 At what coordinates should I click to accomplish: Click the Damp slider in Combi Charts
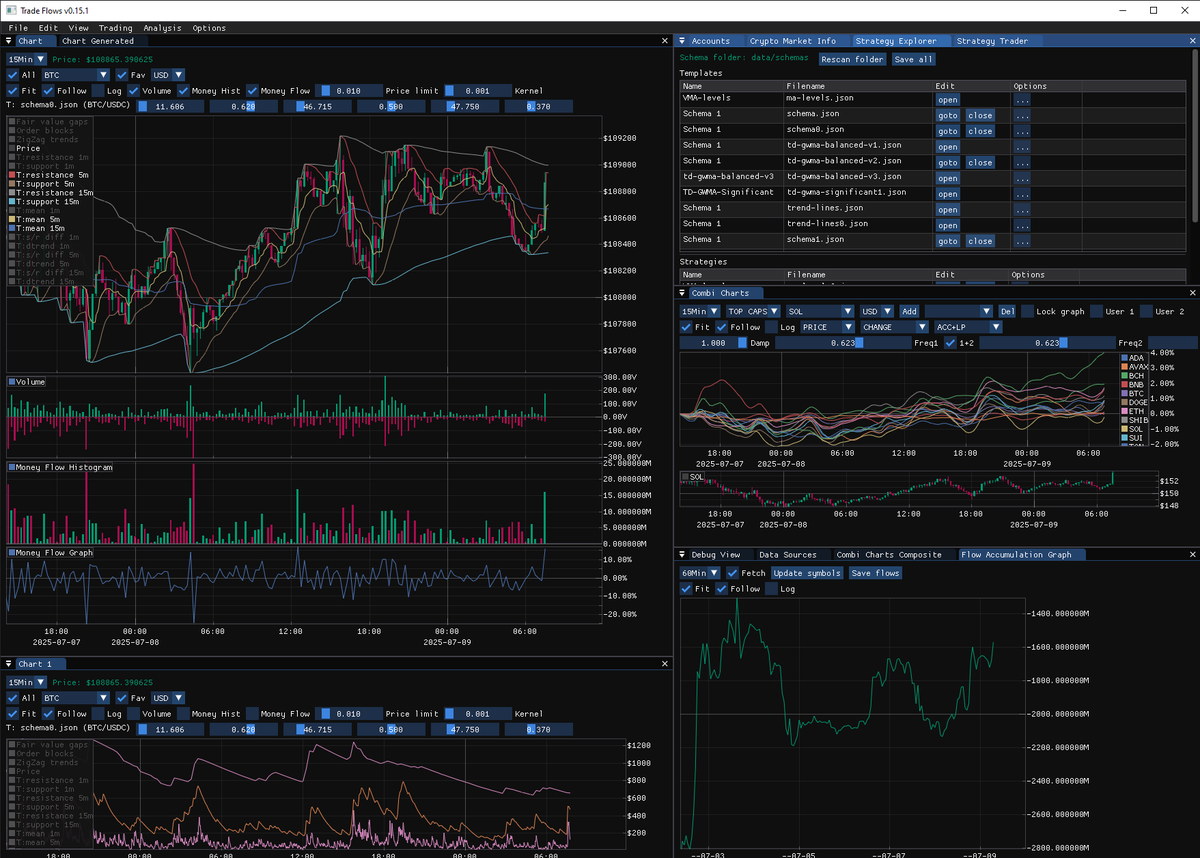pyautogui.click(x=713, y=343)
